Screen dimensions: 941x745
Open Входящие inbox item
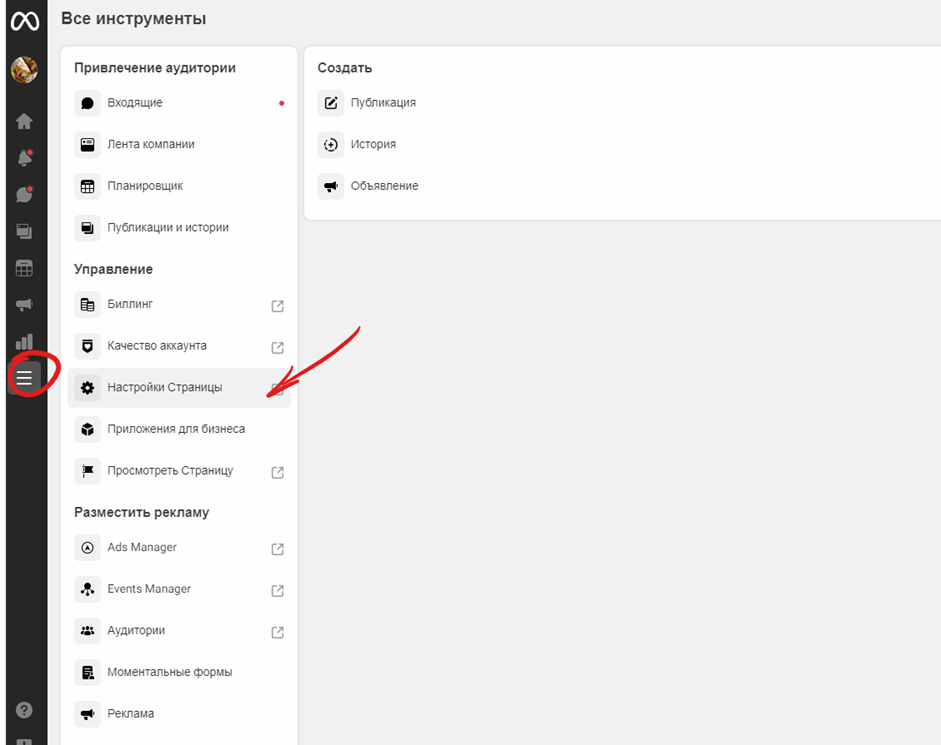135,103
